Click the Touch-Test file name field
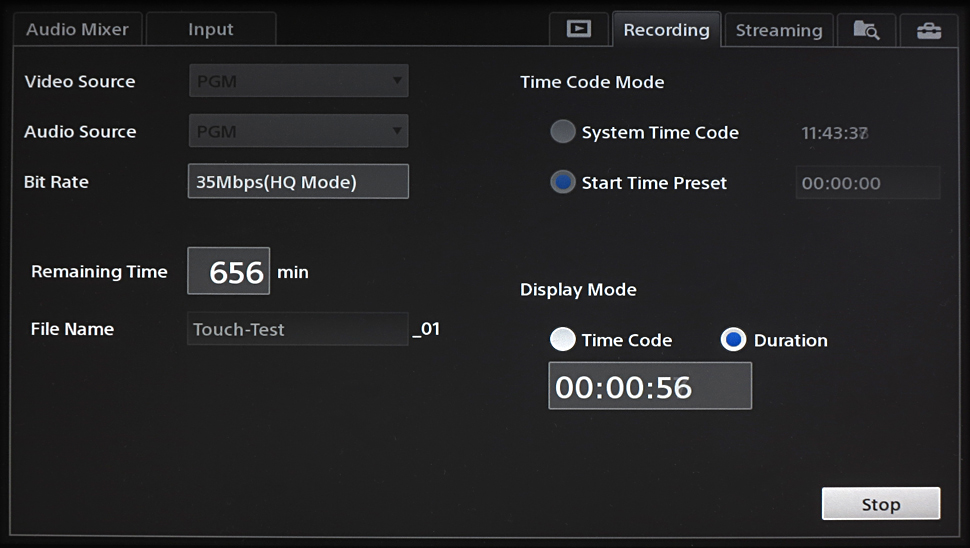970x548 pixels. click(297, 329)
